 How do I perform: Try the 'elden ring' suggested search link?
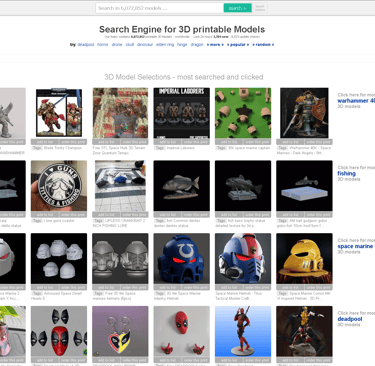[165, 45]
